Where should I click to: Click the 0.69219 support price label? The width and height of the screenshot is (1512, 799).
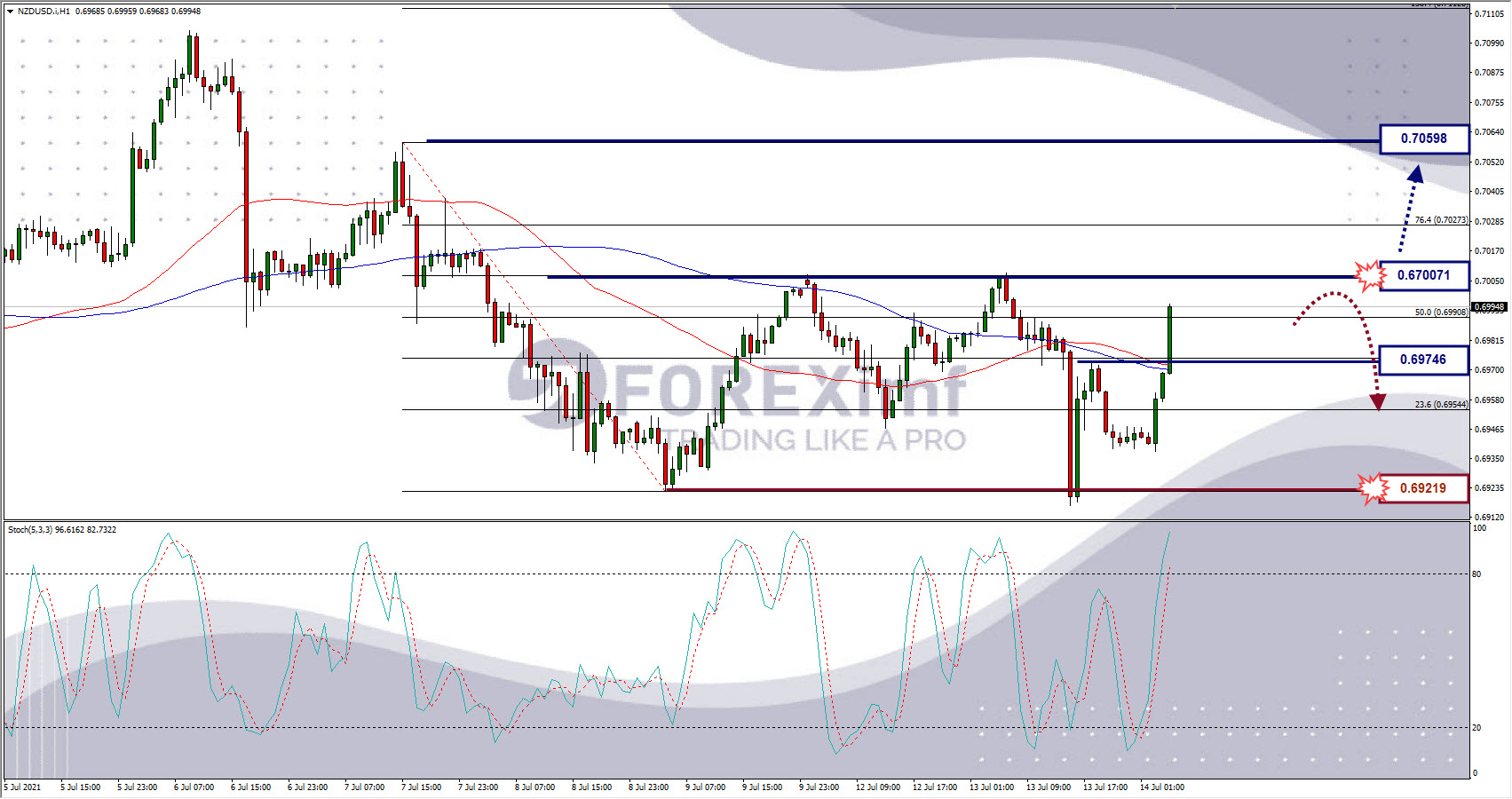[x=1424, y=488]
